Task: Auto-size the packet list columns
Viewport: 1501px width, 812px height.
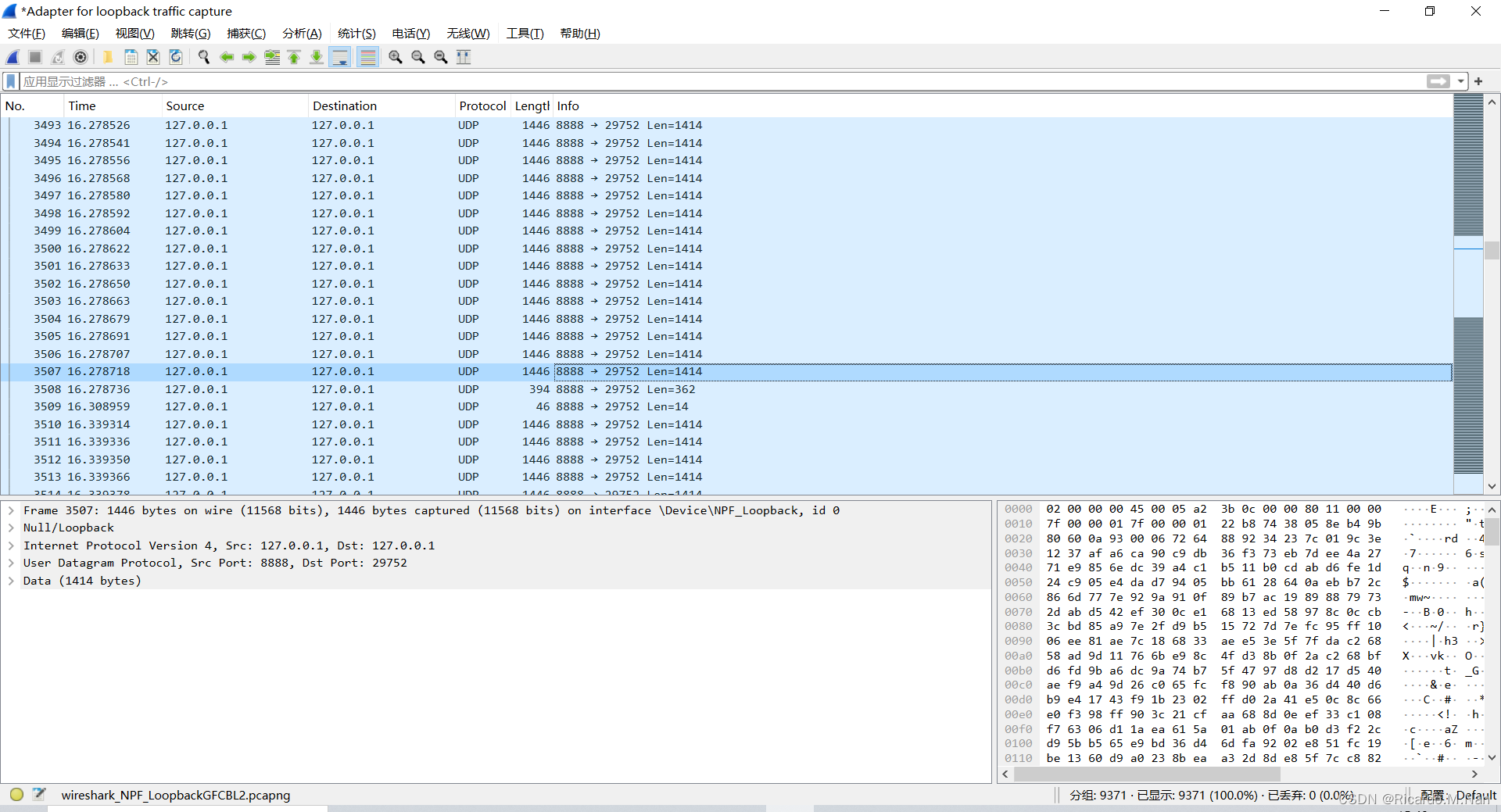Action: pyautogui.click(x=464, y=57)
